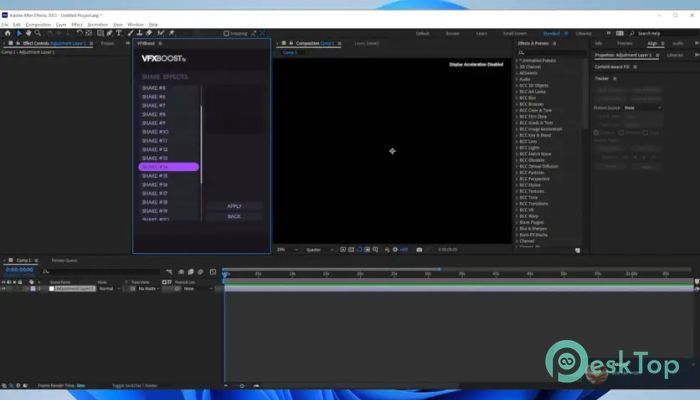Expand the BCC Lights category
The width and height of the screenshot is (700, 400).
(517, 147)
